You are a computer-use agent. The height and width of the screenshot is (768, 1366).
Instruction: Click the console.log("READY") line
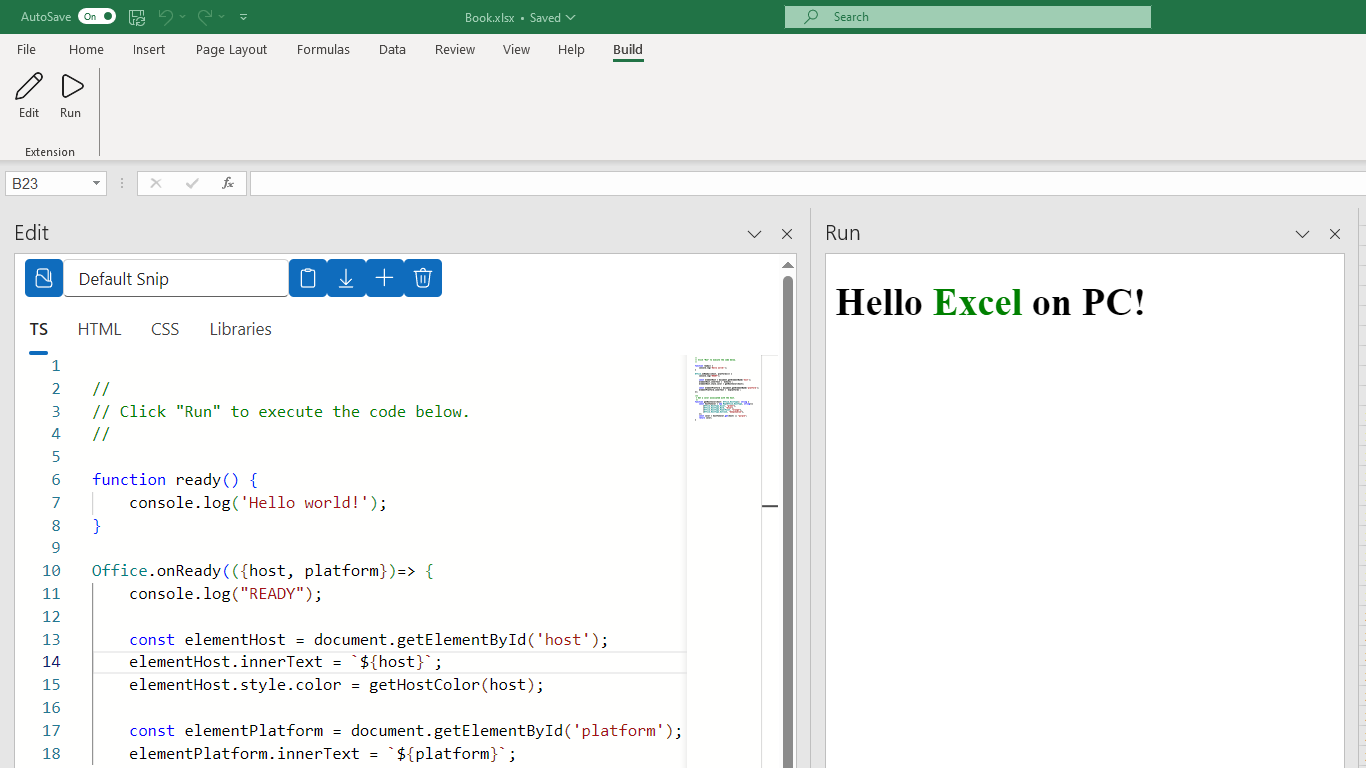[x=226, y=594]
